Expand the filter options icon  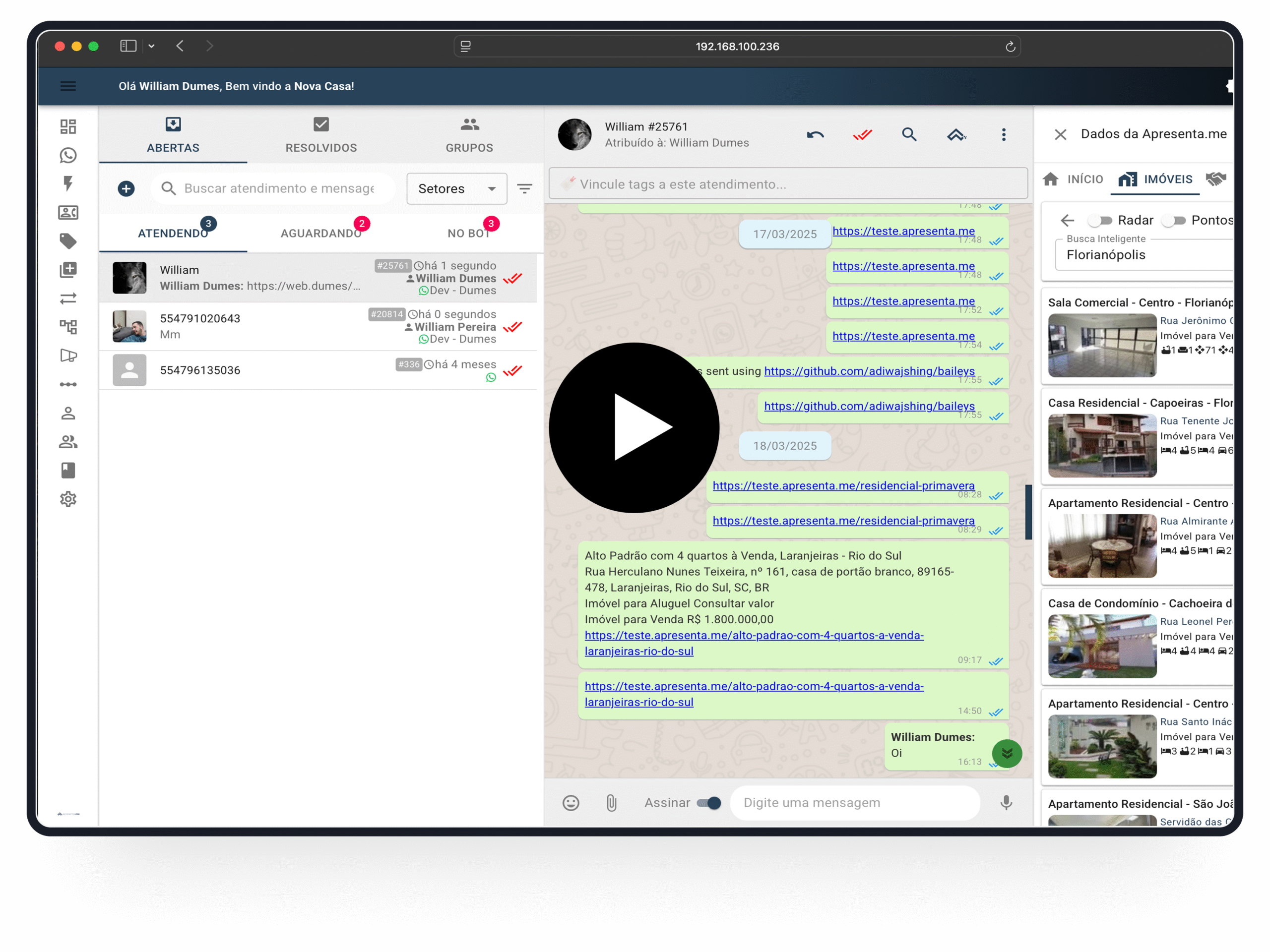(524, 189)
